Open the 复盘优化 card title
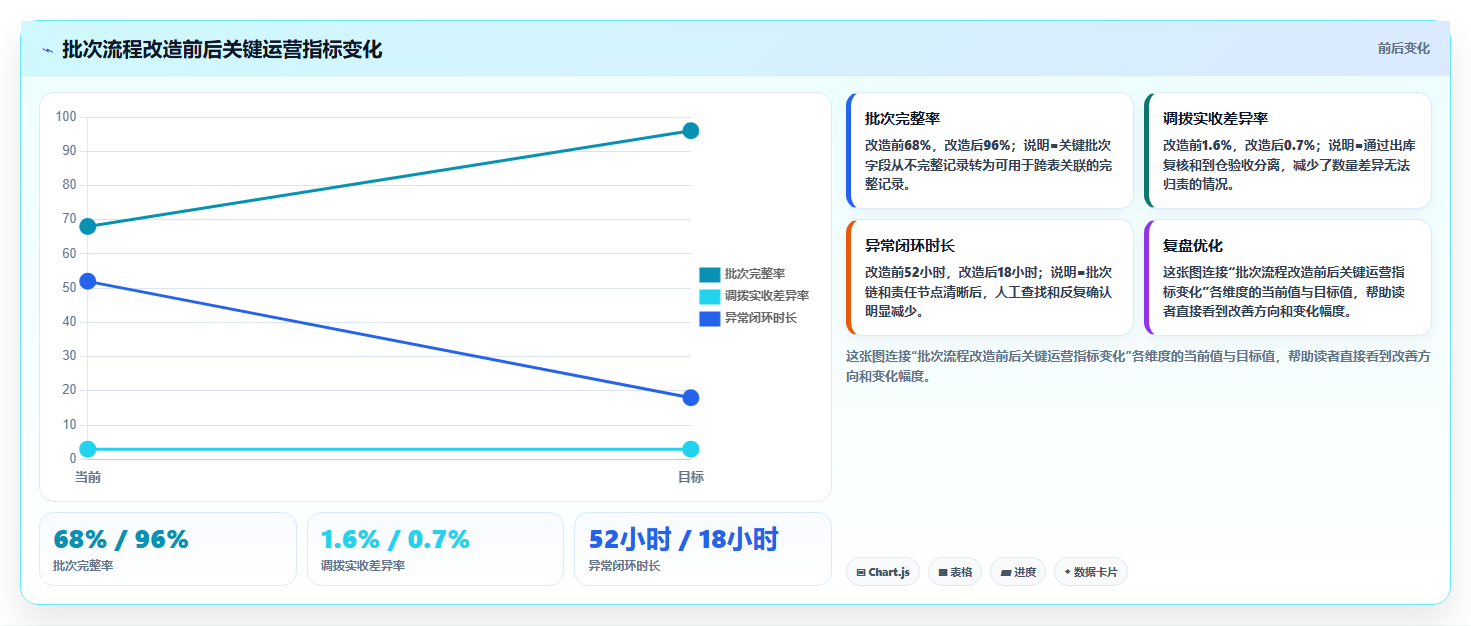1471x626 pixels. click(x=1193, y=245)
